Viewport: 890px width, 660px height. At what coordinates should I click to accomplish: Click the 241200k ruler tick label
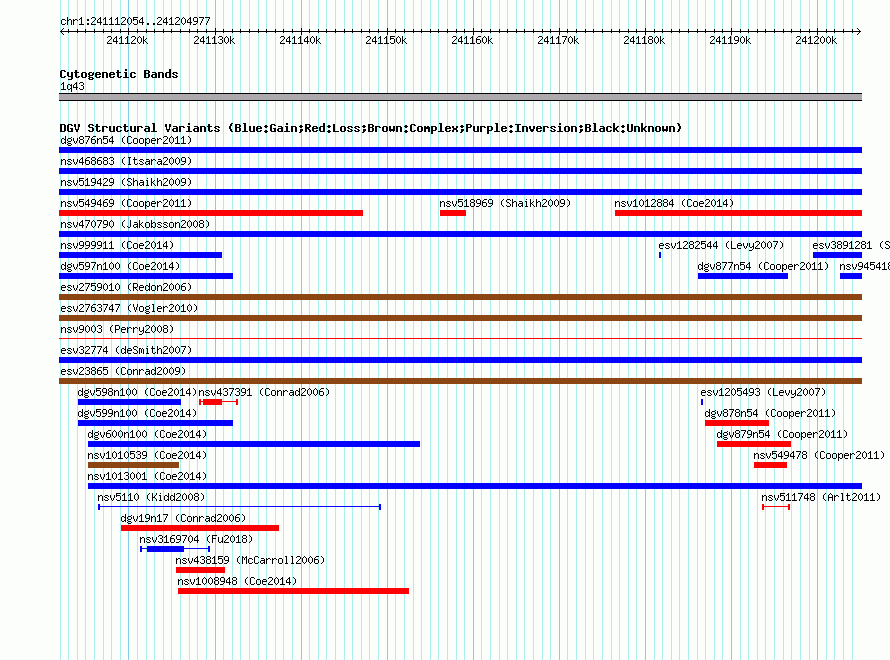(x=816, y=40)
